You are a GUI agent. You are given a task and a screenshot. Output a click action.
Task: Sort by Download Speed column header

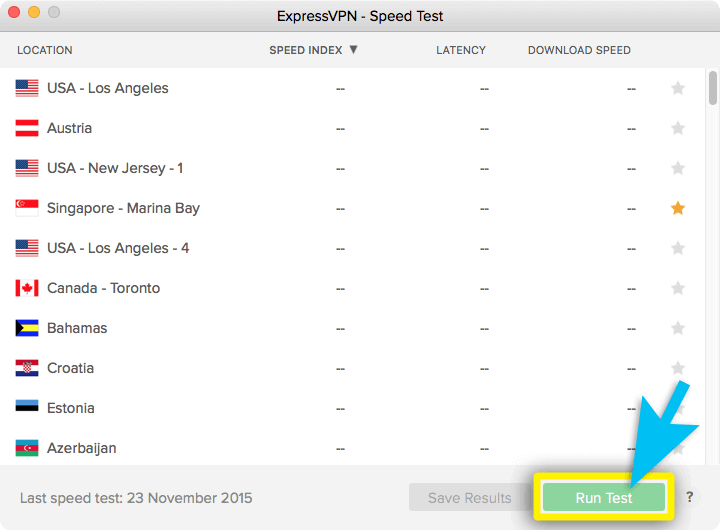(x=579, y=50)
